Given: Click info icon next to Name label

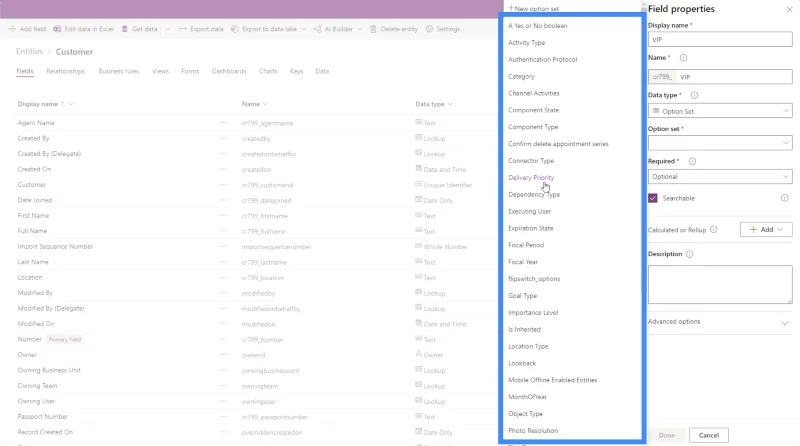Looking at the screenshot, I should point(683,58).
